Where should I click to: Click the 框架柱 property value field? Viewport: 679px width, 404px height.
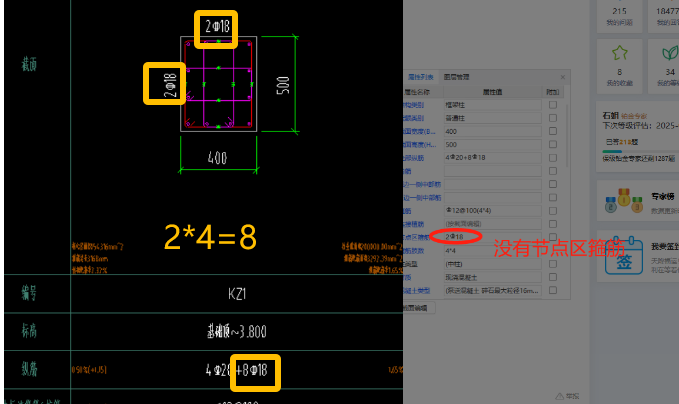[x=492, y=105]
